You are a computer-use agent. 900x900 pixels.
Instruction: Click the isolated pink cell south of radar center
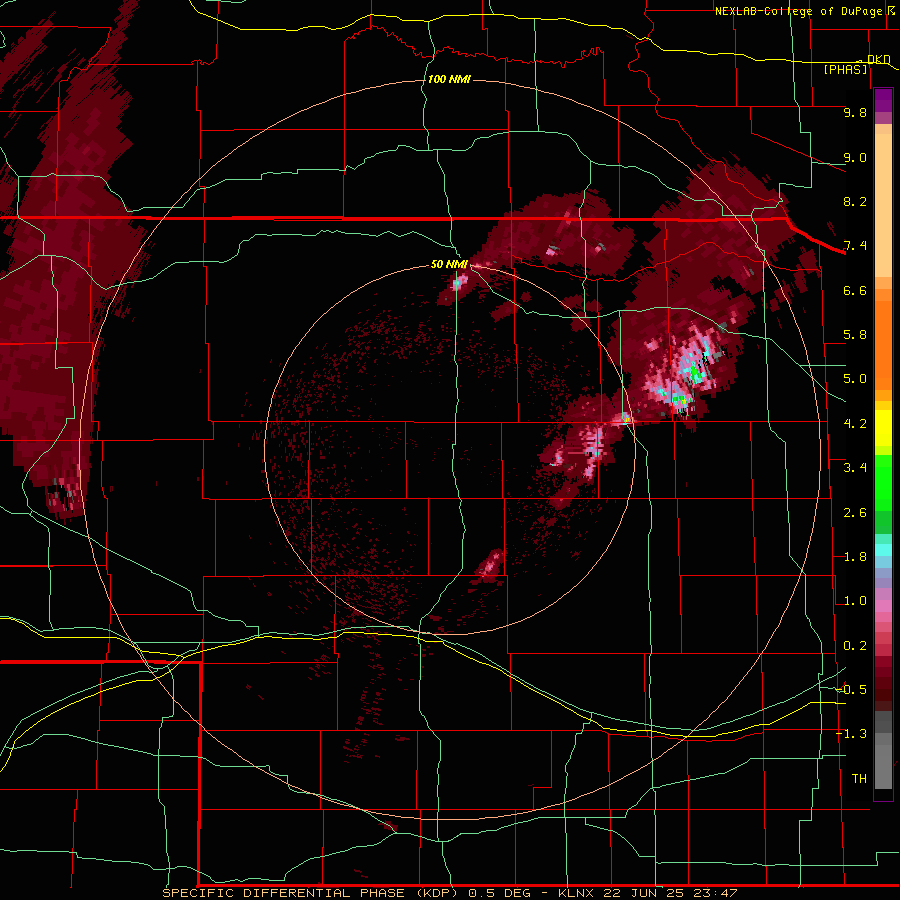point(491,564)
